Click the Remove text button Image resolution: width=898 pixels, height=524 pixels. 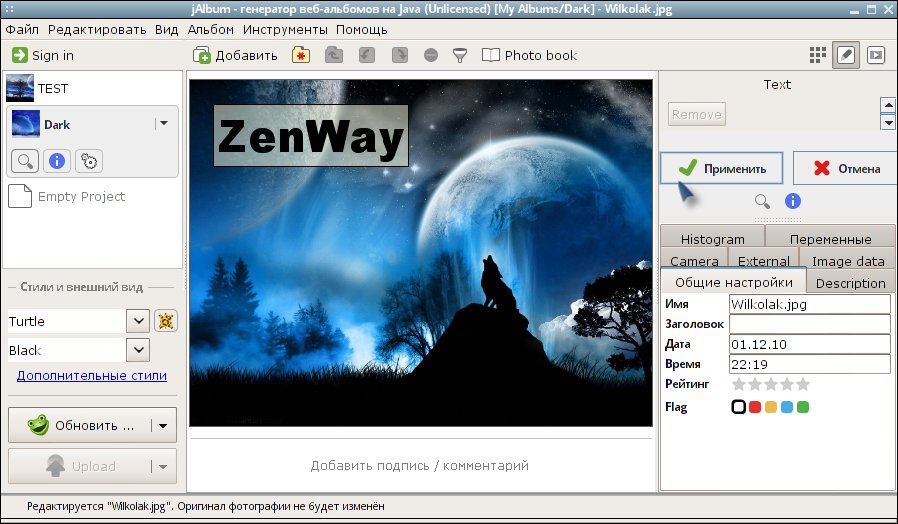coord(696,114)
